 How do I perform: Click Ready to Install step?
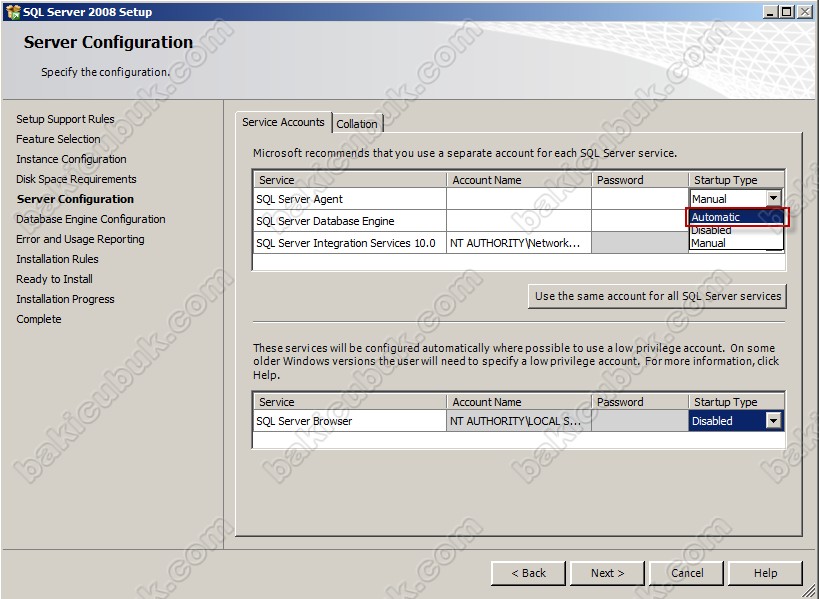(54, 279)
